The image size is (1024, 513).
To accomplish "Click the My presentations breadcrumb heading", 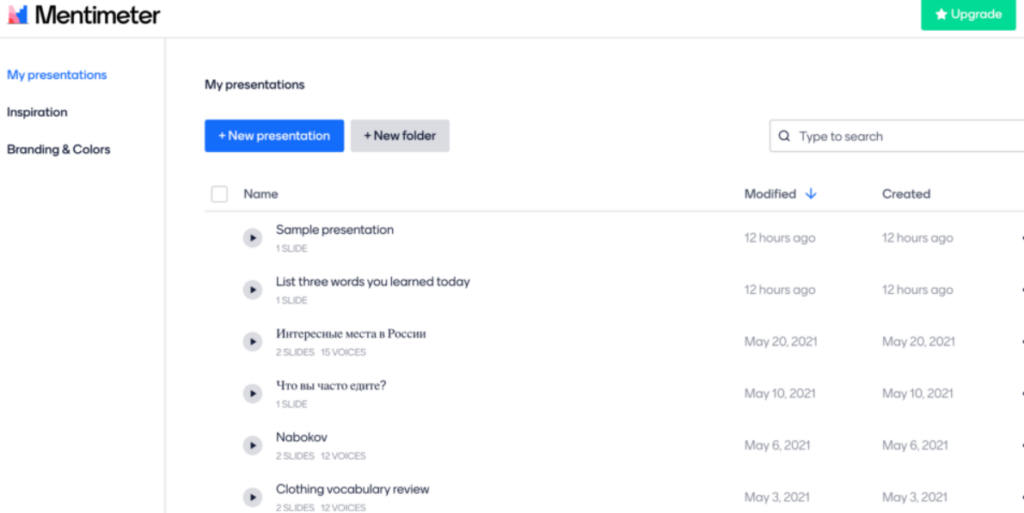I will pos(255,85).
